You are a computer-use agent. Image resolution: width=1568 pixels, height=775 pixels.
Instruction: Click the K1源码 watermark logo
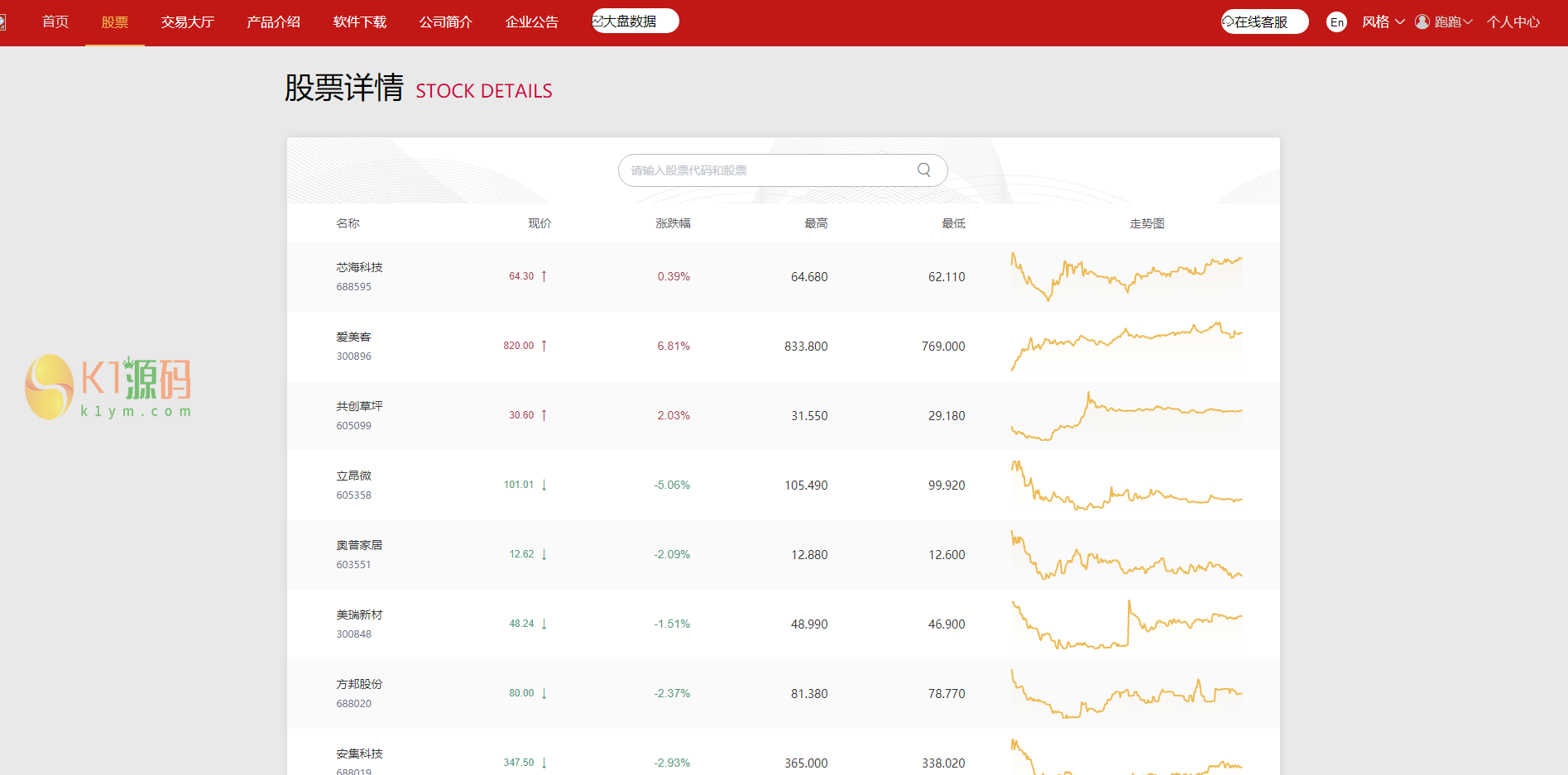108,387
